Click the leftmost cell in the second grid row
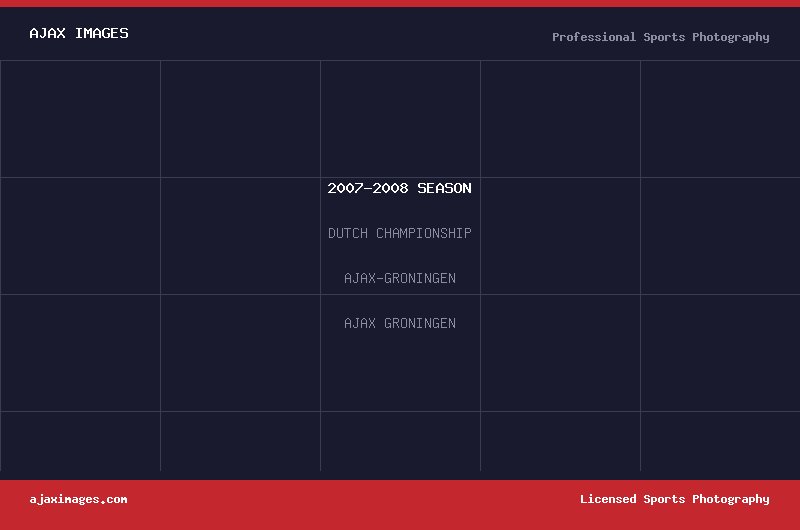Image resolution: width=800 pixels, height=530 pixels. pyautogui.click(x=80, y=236)
